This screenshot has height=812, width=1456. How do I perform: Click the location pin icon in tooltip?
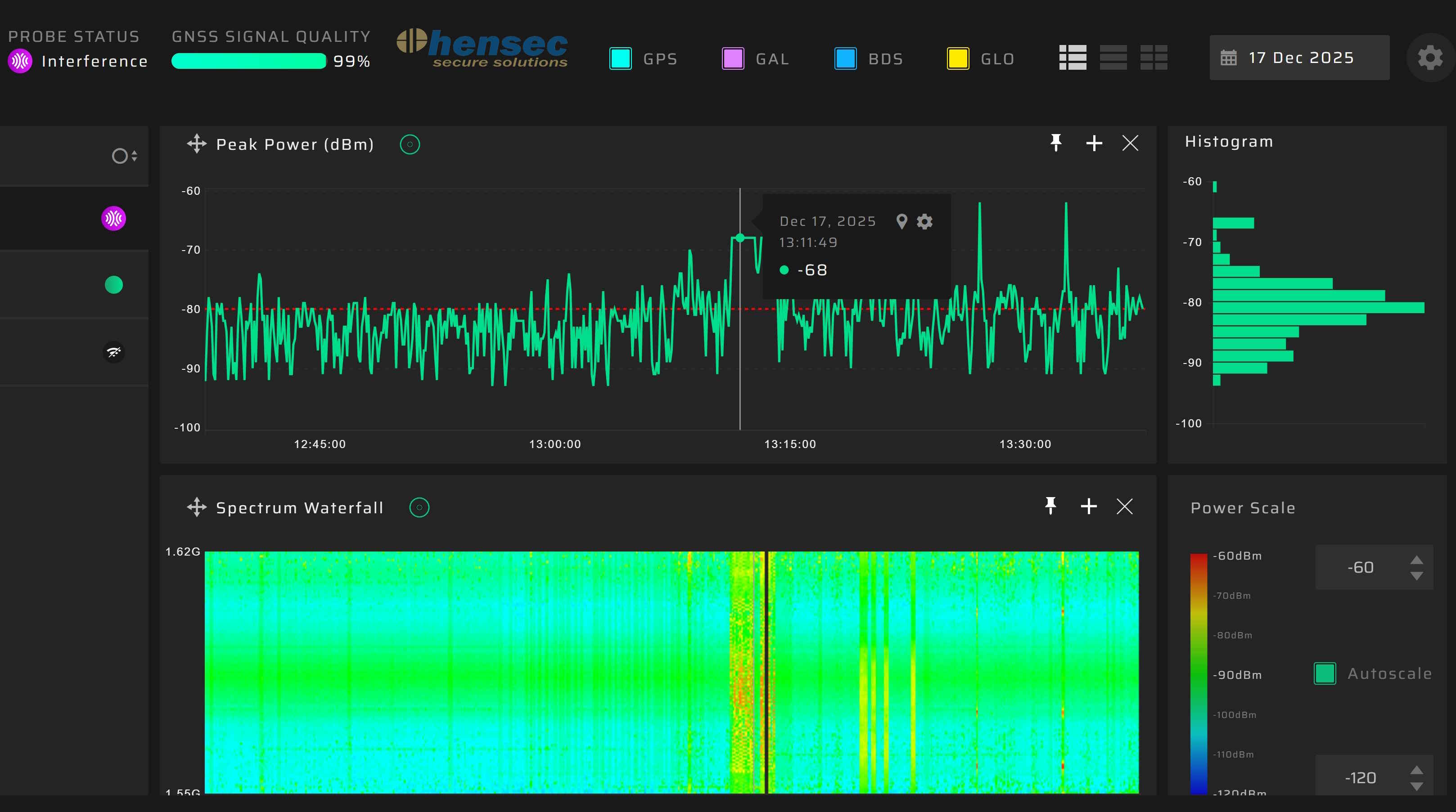pos(902,221)
